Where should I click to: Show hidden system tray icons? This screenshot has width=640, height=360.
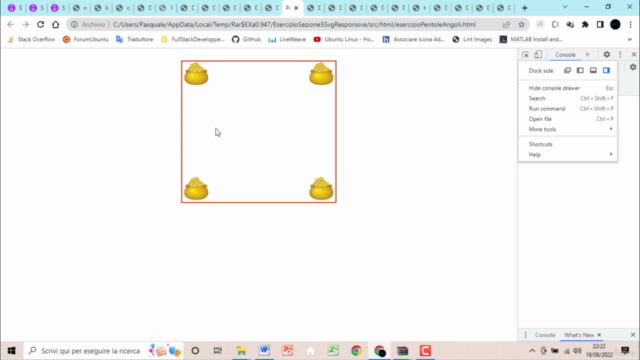point(532,351)
